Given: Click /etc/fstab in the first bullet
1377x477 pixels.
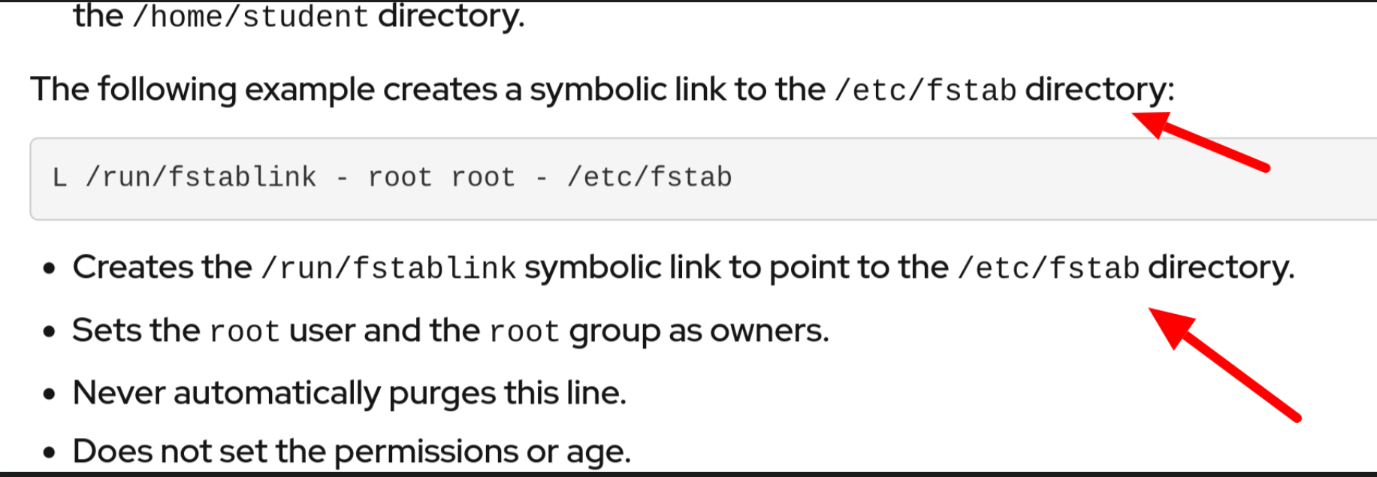Looking at the screenshot, I should (1049, 269).
